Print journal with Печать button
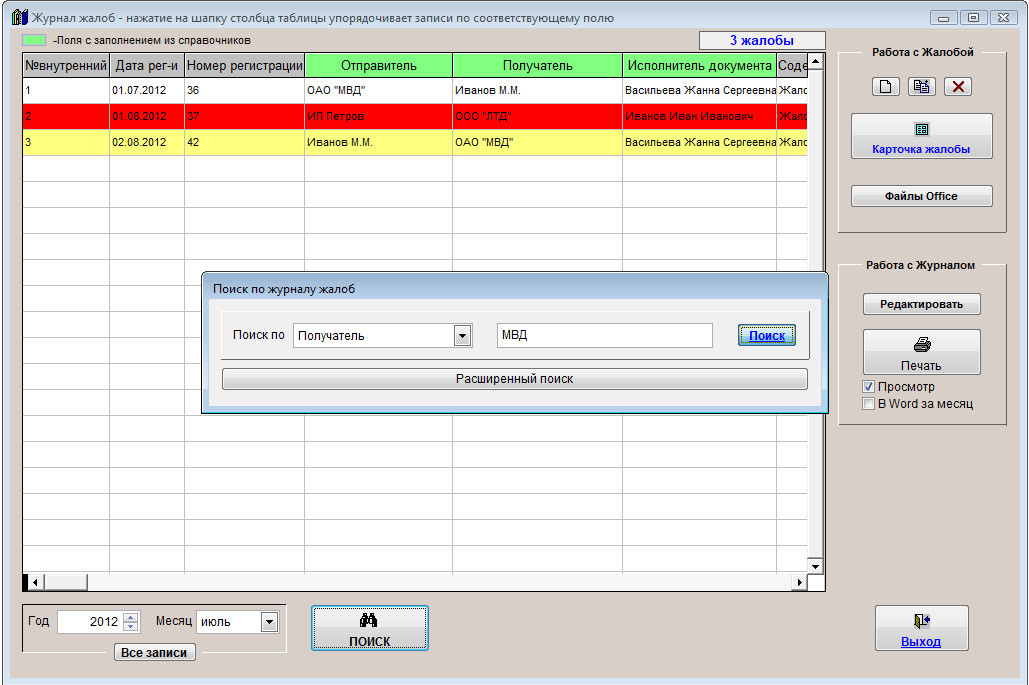The image size is (1029, 685). [921, 352]
